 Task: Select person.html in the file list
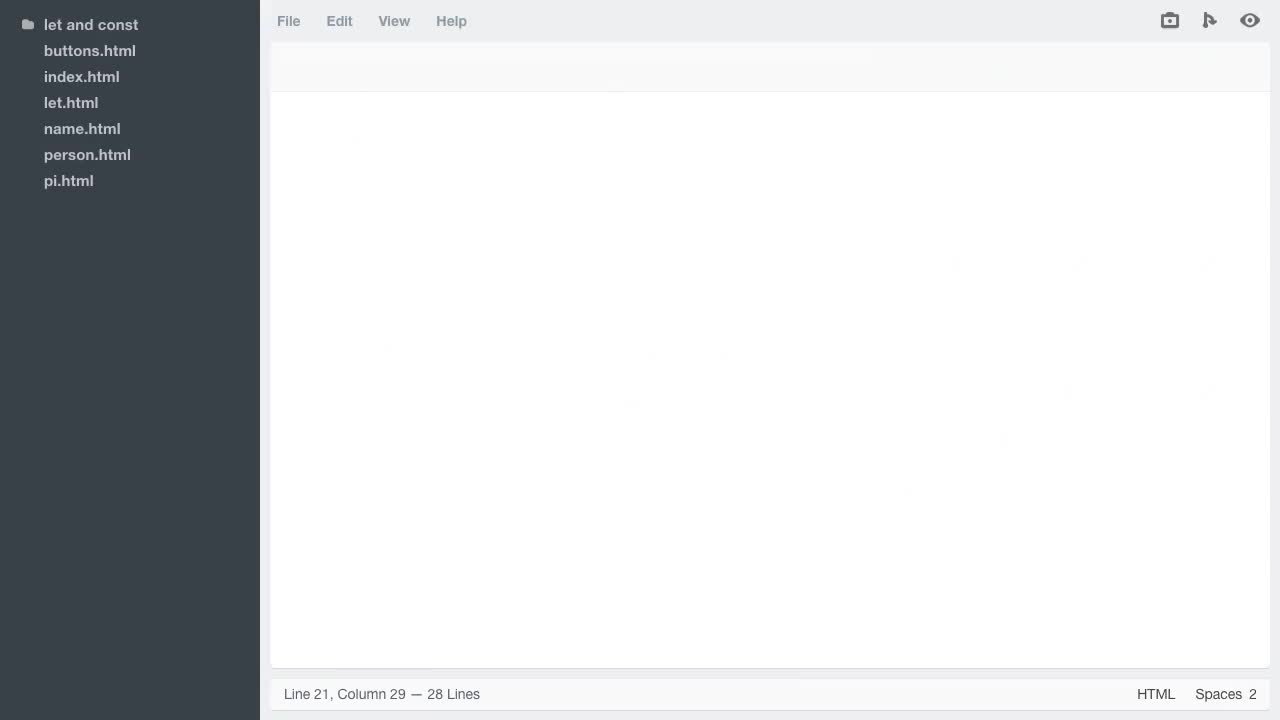click(x=87, y=154)
